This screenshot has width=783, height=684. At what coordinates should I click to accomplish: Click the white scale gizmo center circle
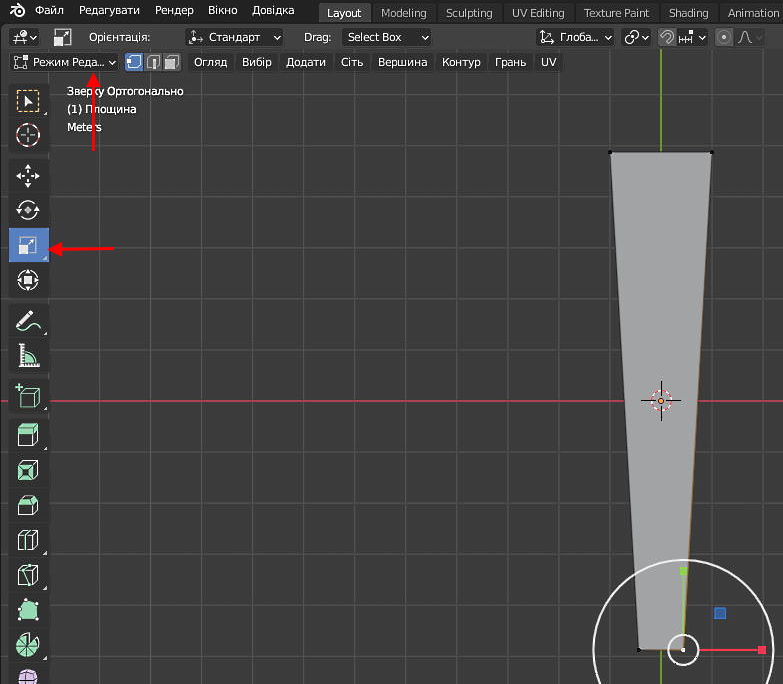(x=683, y=650)
